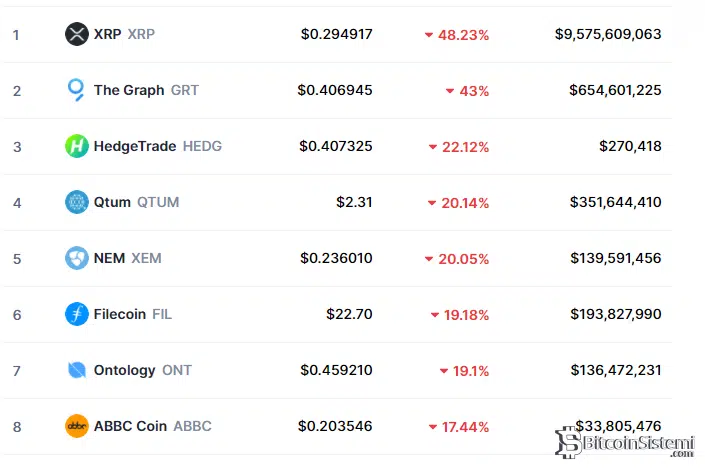Viewport: 705px width, 470px height.
Task: Click XRP's 48.23% red change value
Action: (463, 34)
